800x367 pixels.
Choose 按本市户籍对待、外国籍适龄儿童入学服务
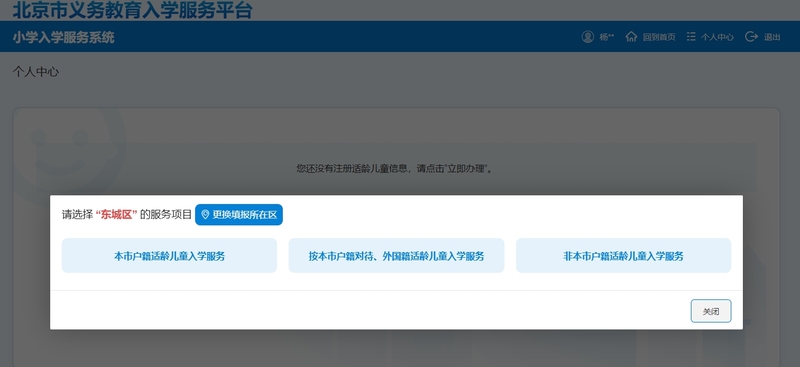pos(396,256)
